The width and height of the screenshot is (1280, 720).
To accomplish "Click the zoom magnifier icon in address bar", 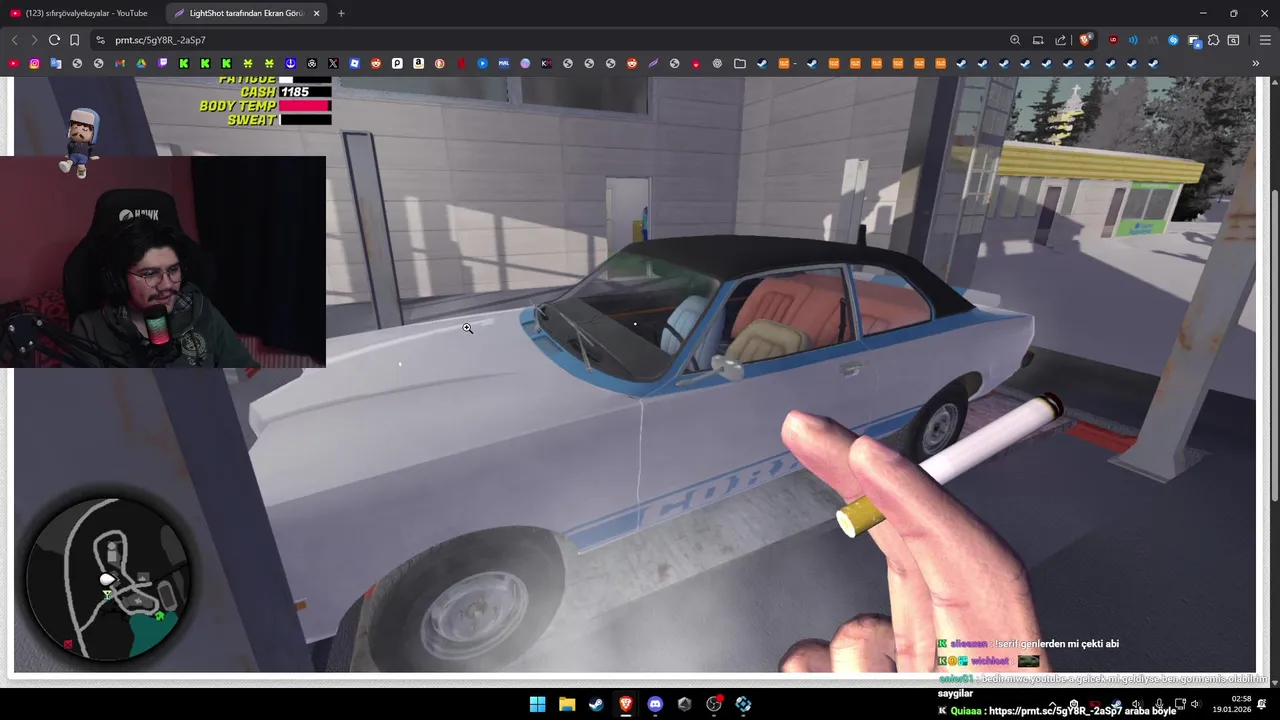I will tap(1015, 40).
